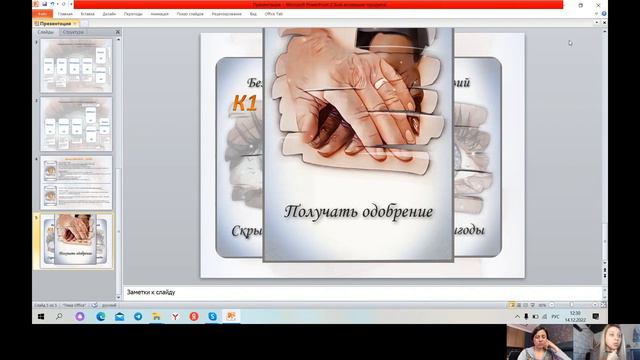
Task: Select the PowerPoint taskbar icon
Action: tap(231, 316)
